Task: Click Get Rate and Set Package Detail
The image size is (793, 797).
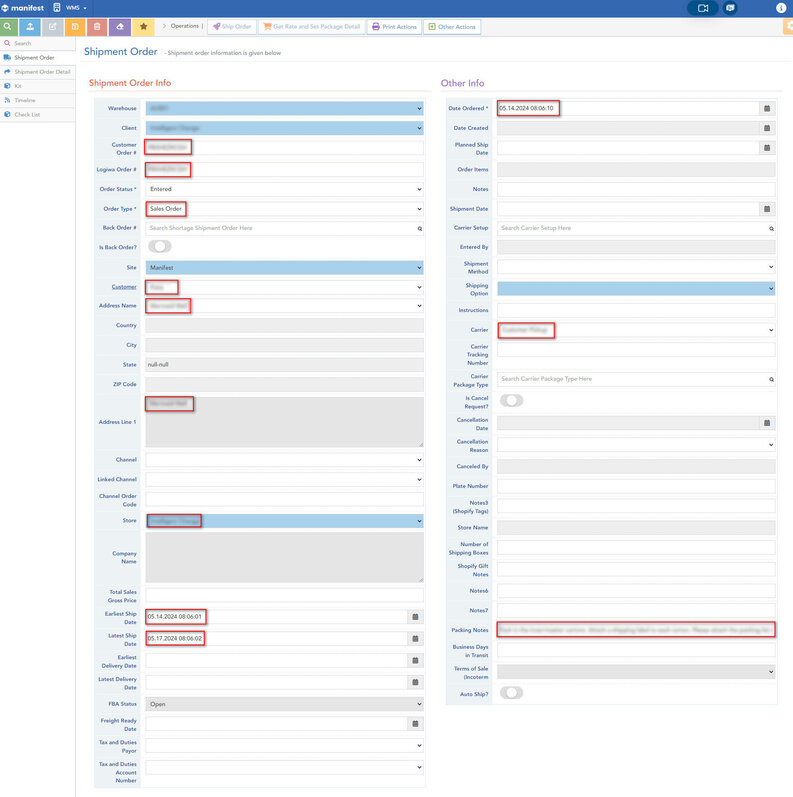Action: click(312, 26)
